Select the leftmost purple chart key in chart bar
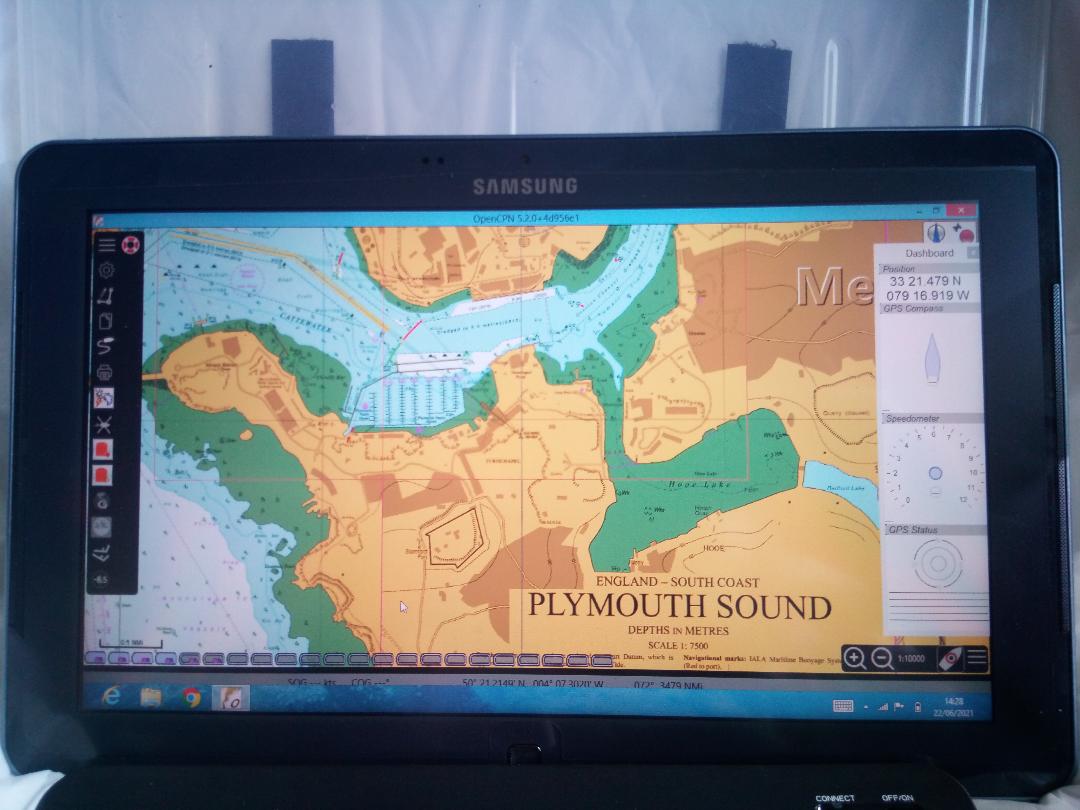The image size is (1080, 810). (94, 658)
